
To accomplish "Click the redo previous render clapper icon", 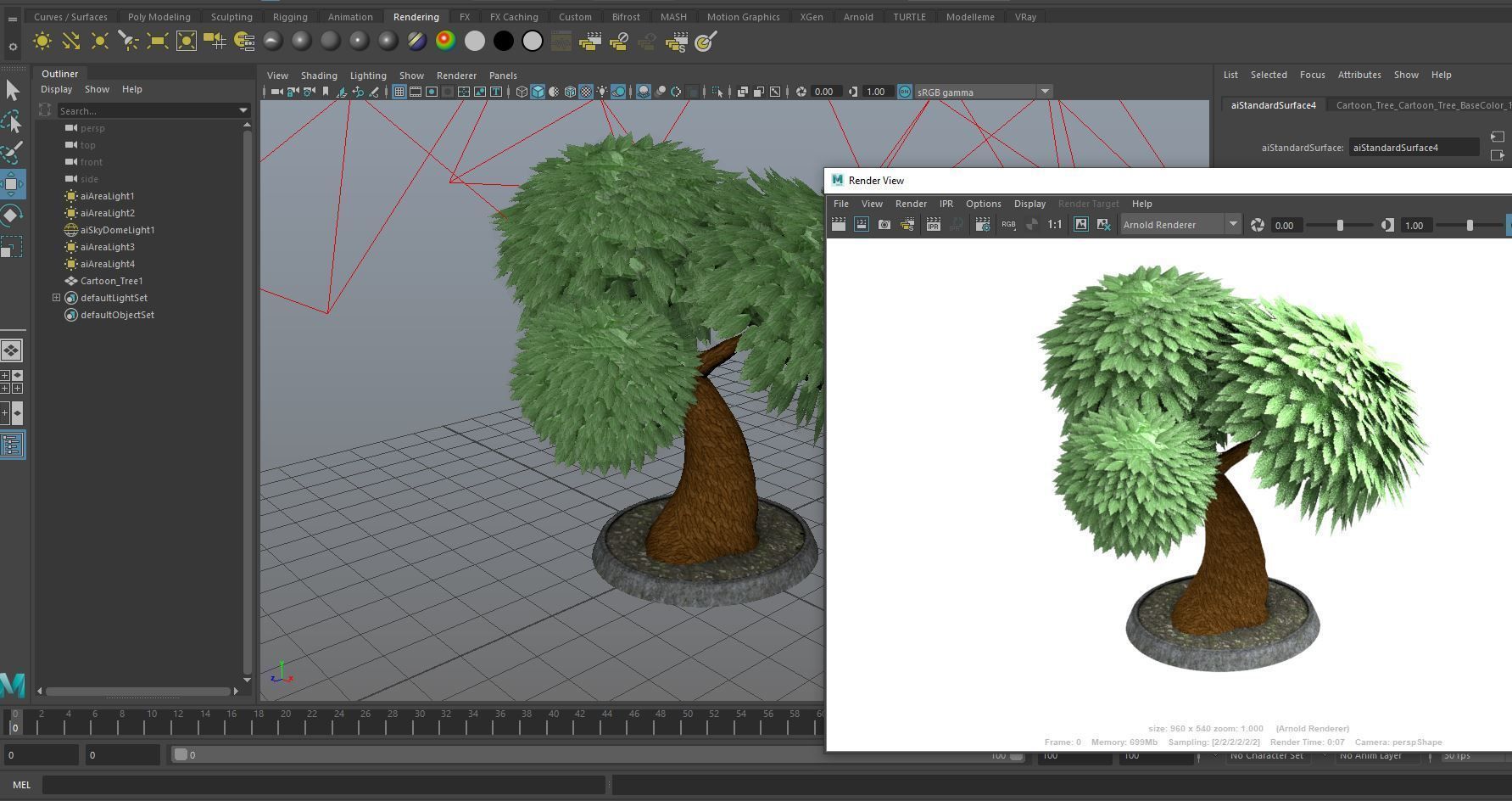I will (839, 225).
